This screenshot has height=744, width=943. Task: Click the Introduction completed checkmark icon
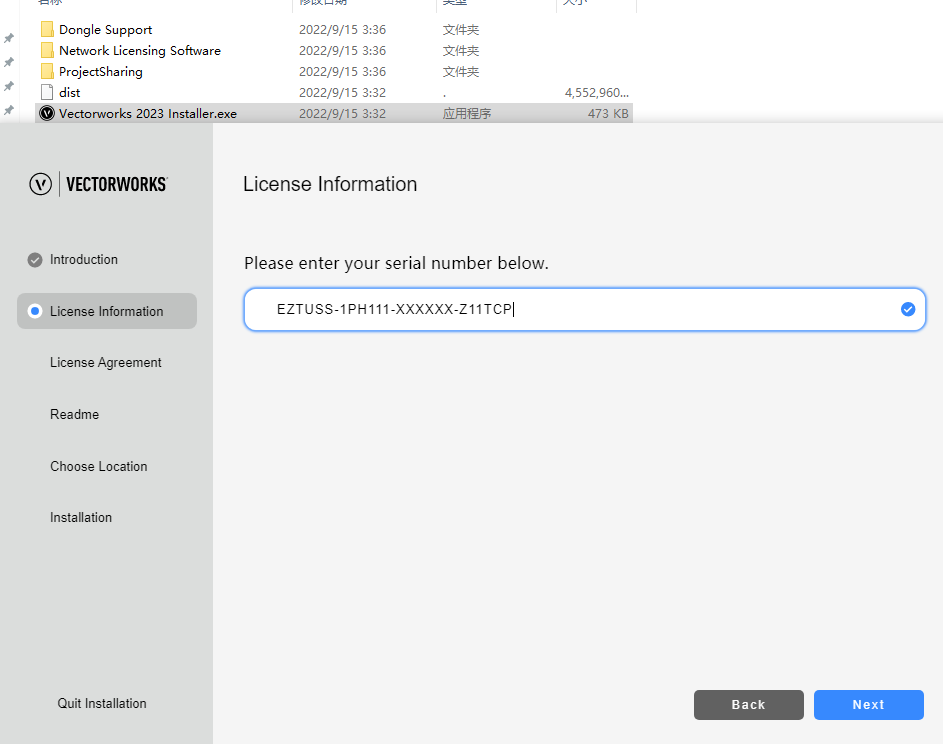(35, 260)
